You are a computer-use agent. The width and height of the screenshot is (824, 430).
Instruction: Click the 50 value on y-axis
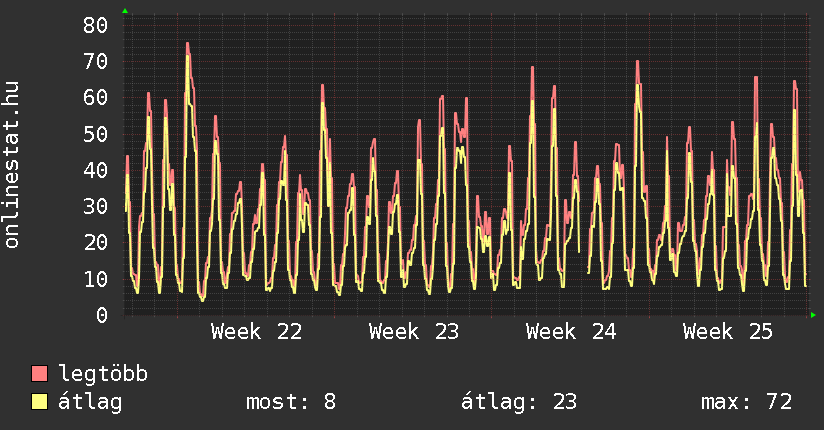pyautogui.click(x=95, y=134)
